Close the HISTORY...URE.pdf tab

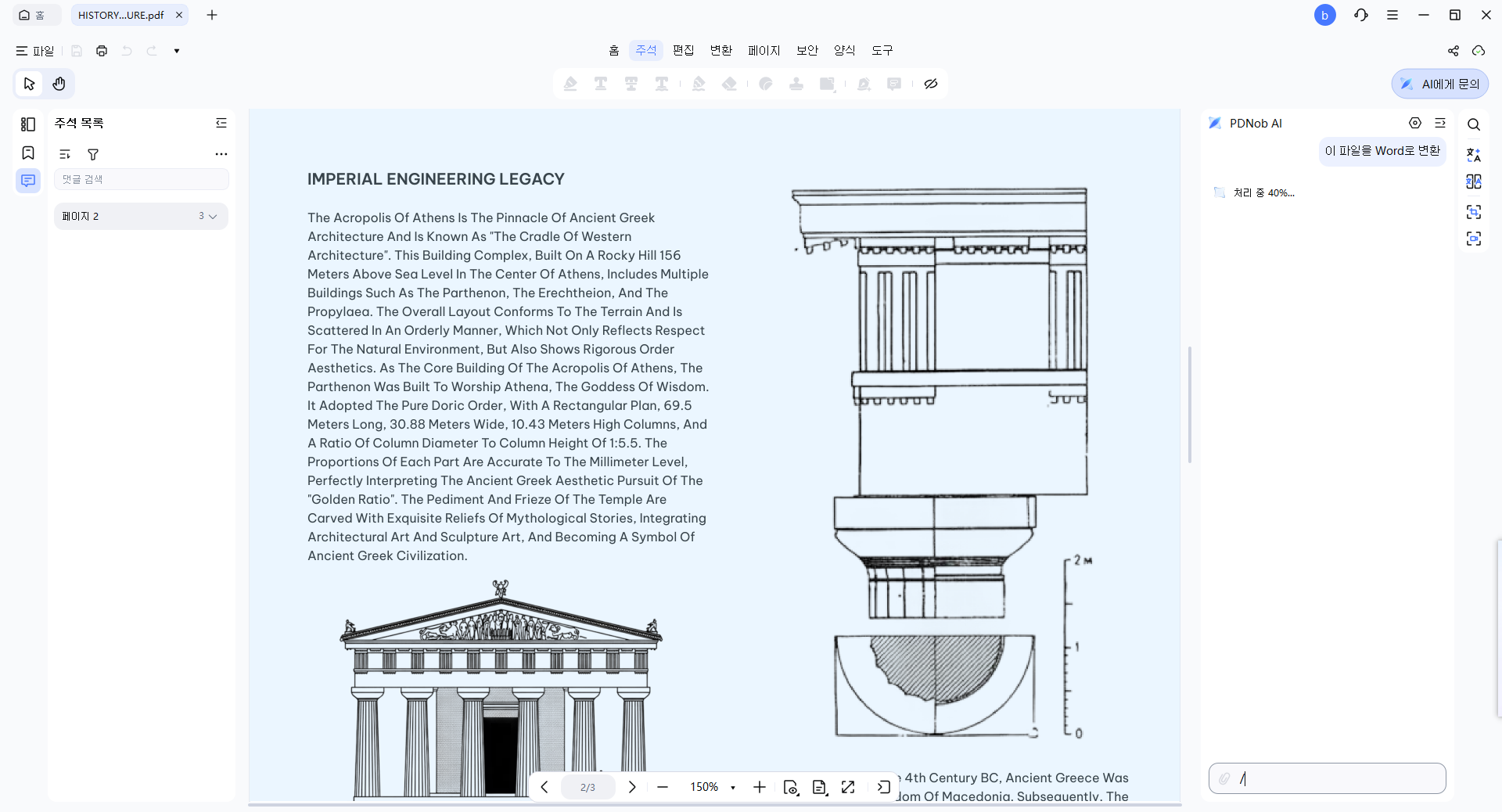pos(179,15)
